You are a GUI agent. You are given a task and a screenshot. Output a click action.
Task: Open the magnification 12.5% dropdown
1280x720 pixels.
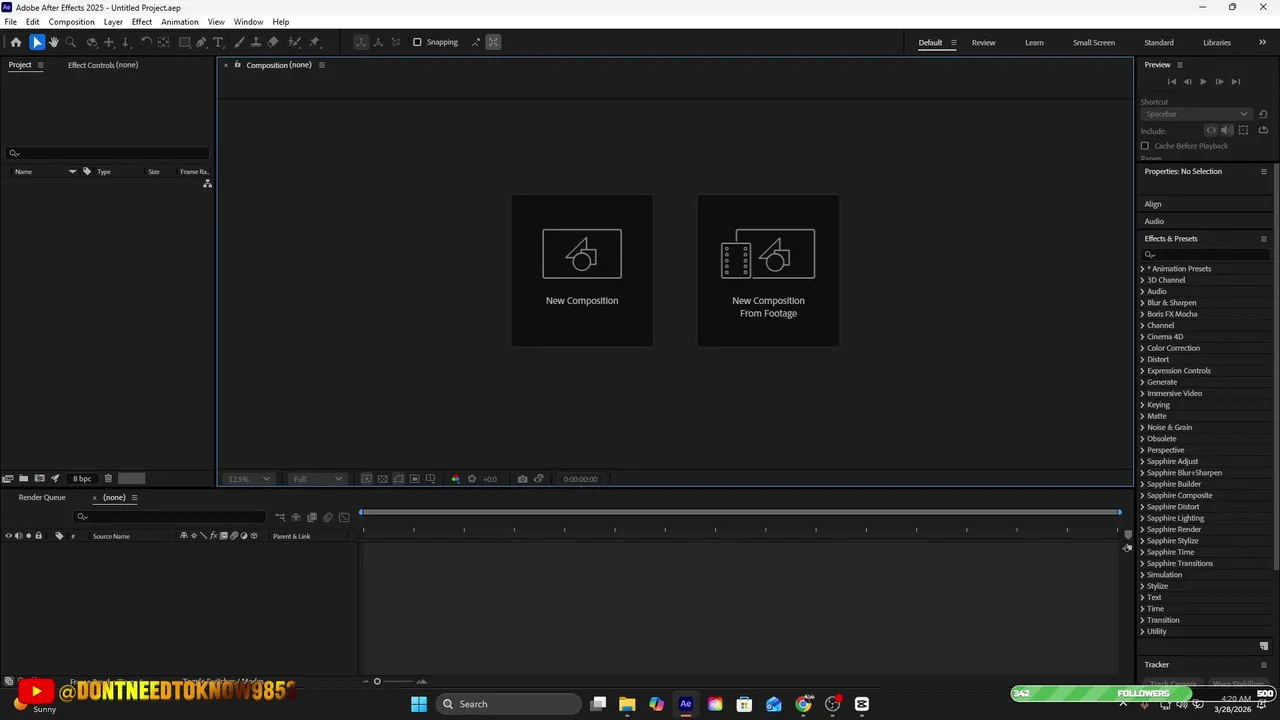(x=248, y=479)
